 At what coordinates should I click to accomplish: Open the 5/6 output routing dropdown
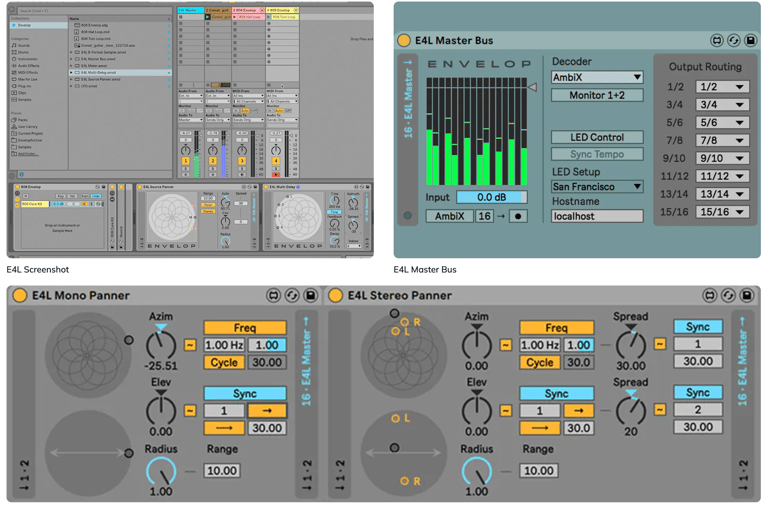click(x=722, y=122)
